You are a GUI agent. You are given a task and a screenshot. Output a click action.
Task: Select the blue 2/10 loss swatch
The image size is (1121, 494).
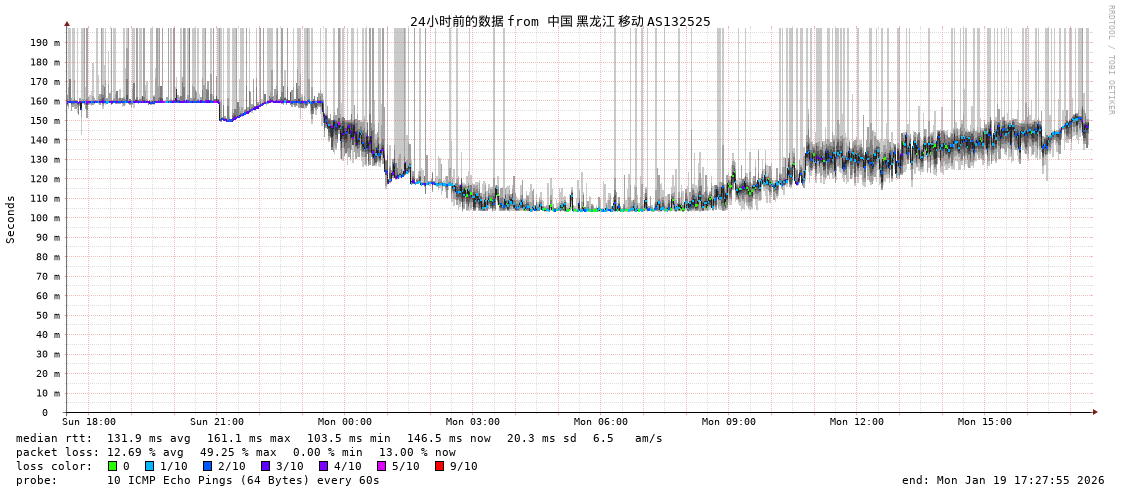pyautogui.click(x=207, y=466)
